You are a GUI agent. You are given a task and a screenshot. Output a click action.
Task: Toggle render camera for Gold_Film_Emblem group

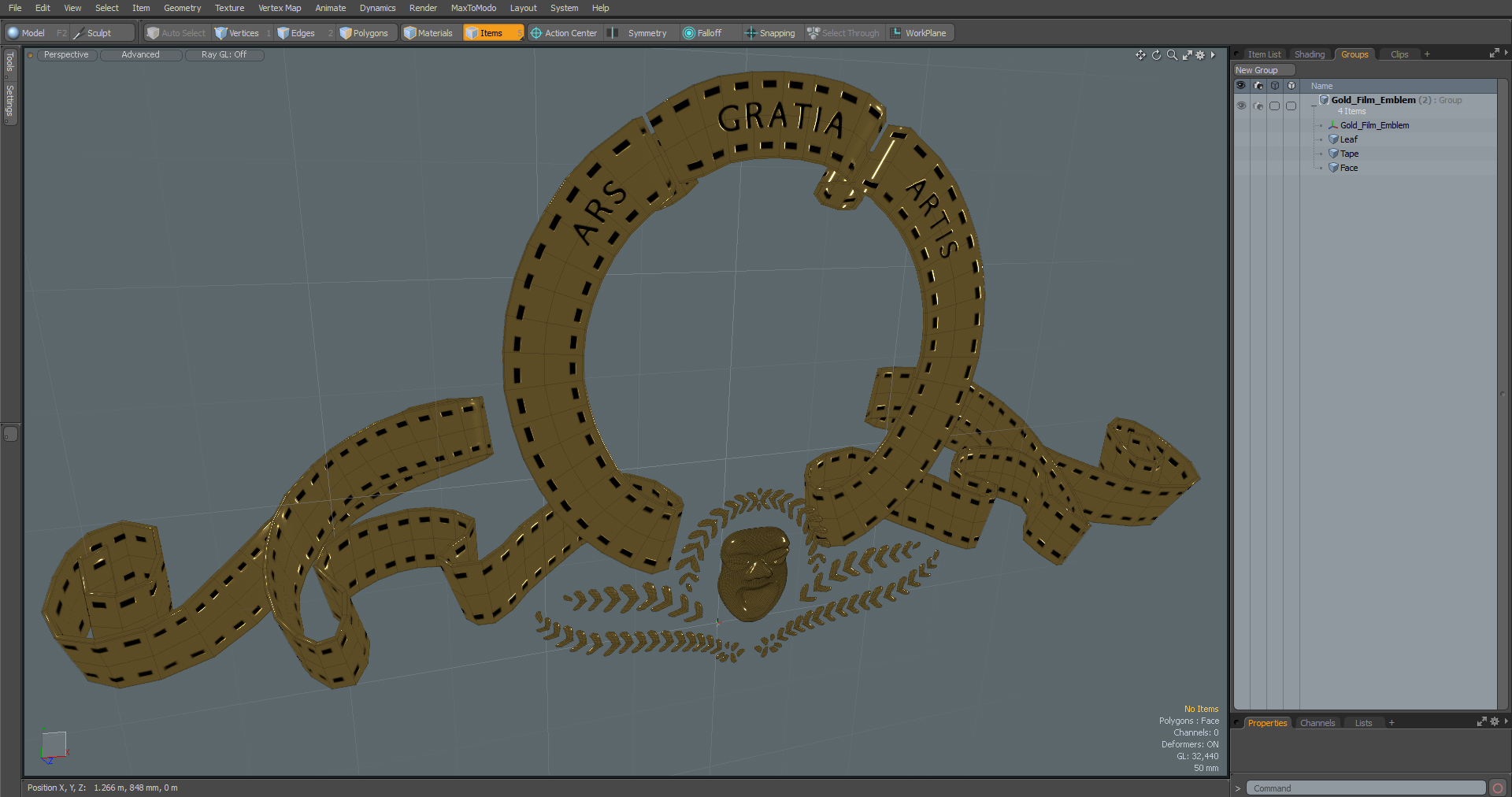coord(1258,106)
